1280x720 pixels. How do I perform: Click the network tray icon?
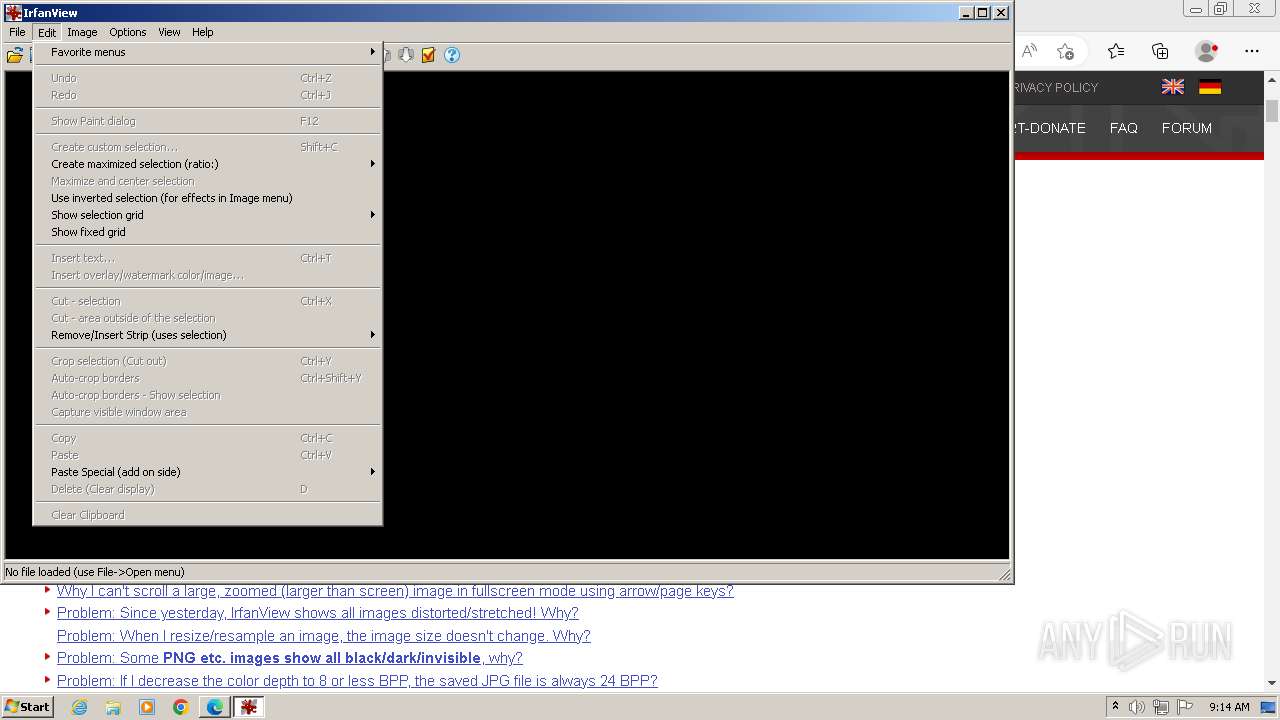tap(1161, 707)
